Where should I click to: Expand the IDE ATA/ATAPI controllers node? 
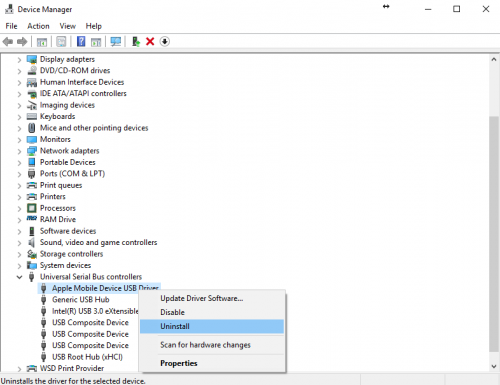point(19,94)
